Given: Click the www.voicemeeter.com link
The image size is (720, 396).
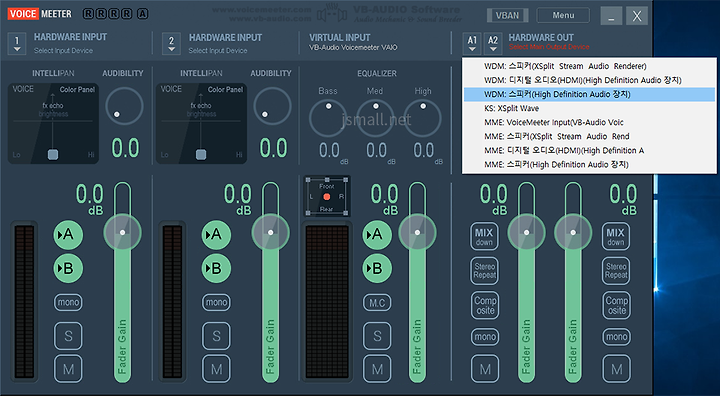Looking at the screenshot, I should coord(261,9).
